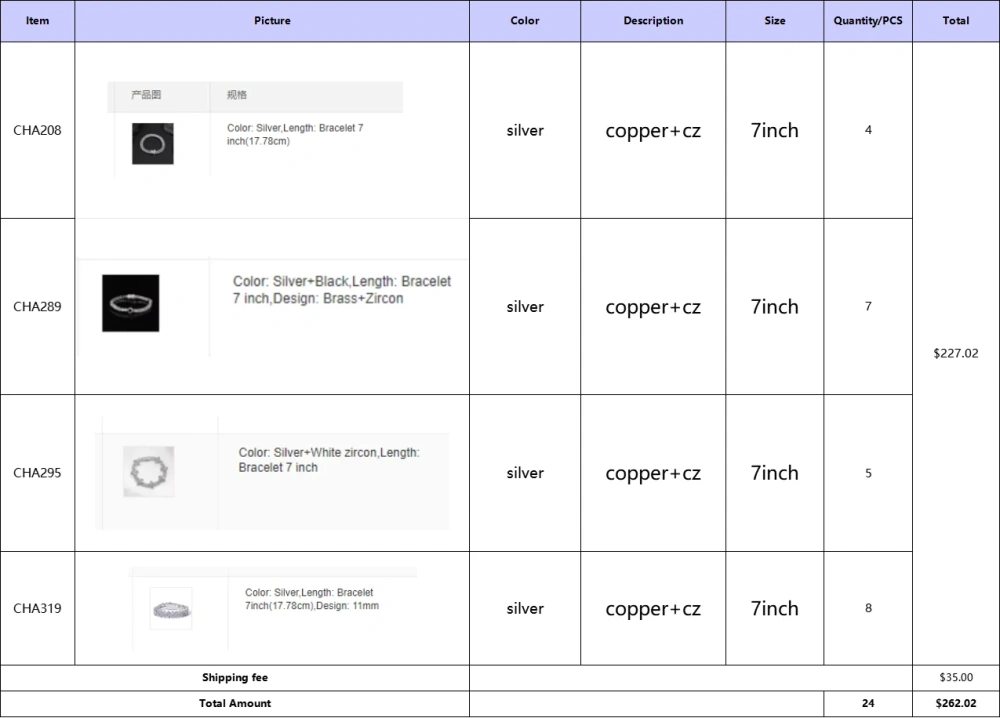This screenshot has height=718, width=1000.
Task: Select the $35.00 shipping fee amount
Action: [955, 678]
